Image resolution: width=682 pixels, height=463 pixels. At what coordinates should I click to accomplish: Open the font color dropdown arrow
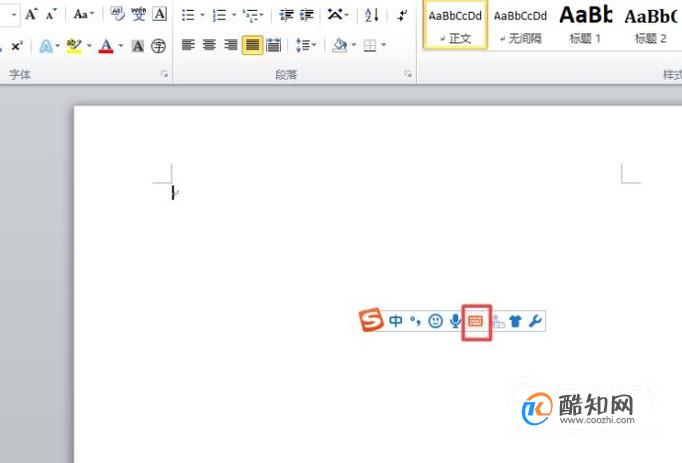pyautogui.click(x=120, y=46)
